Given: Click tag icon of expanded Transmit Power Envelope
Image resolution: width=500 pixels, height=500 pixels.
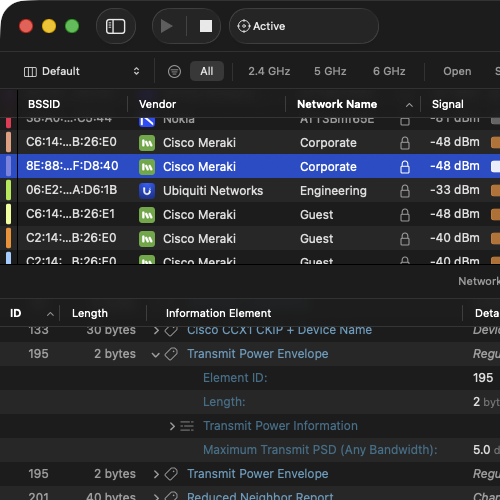Looking at the screenshot, I should click(x=171, y=354).
